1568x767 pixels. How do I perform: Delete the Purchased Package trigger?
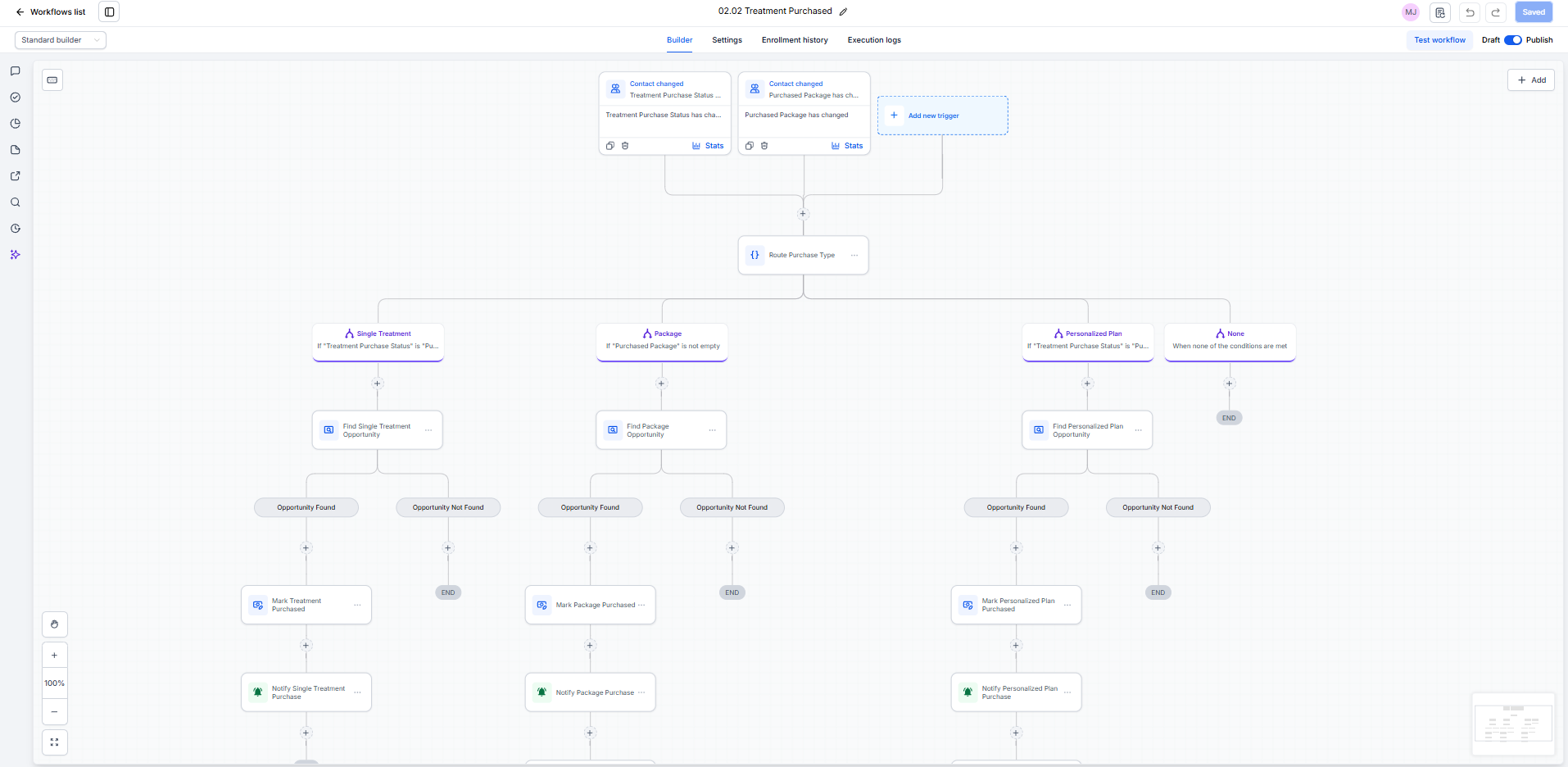[x=764, y=146]
